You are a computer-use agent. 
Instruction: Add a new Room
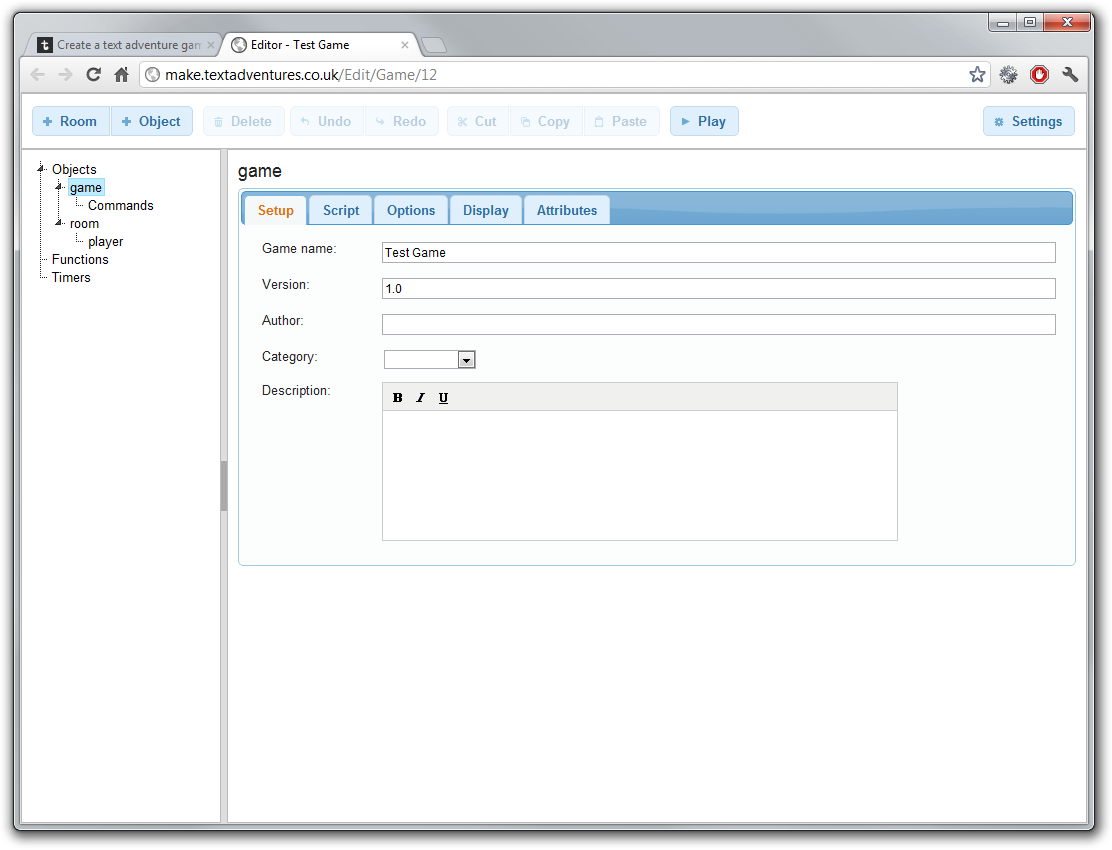[70, 121]
